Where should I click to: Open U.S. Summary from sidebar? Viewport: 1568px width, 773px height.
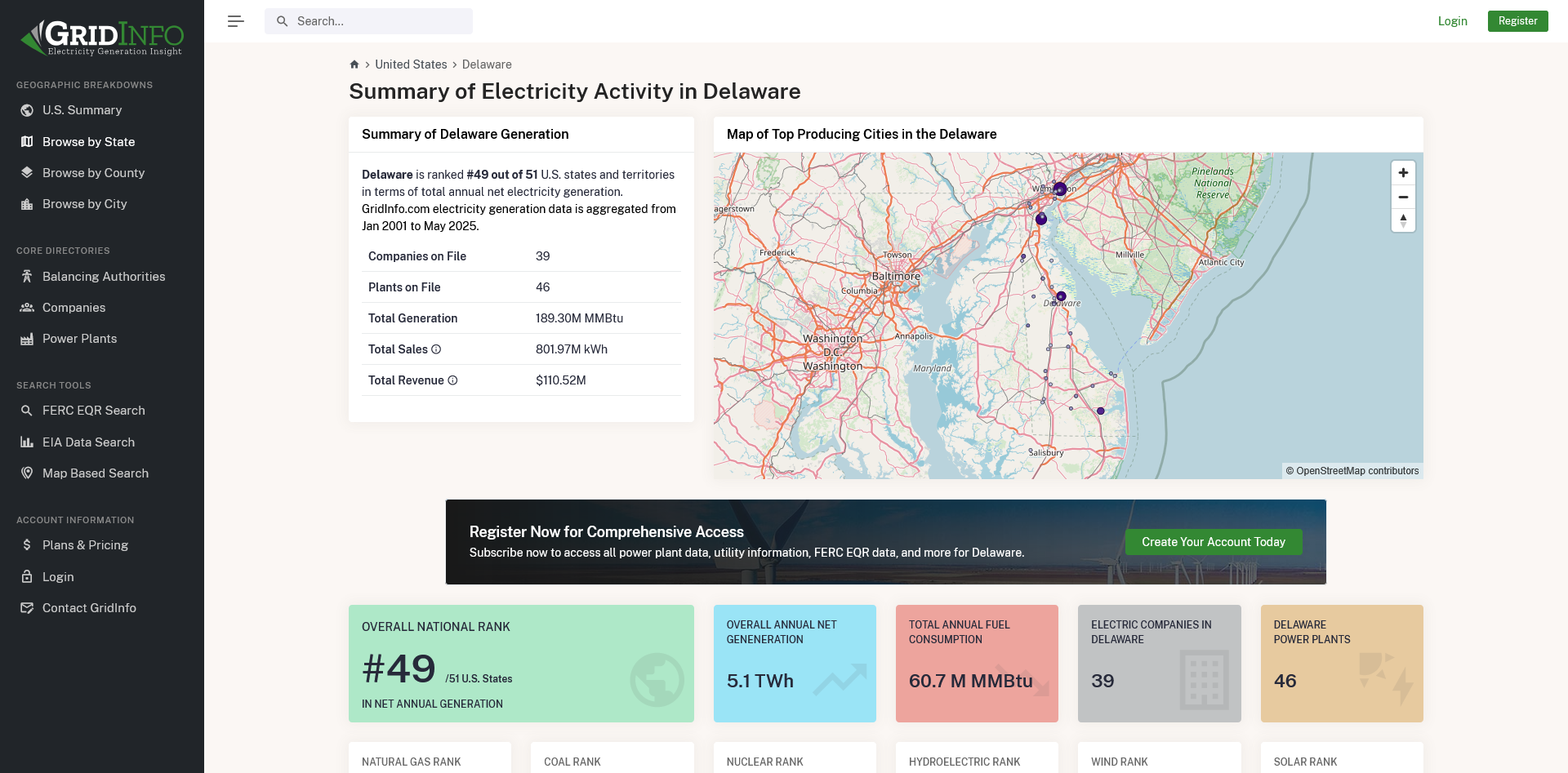click(x=82, y=110)
